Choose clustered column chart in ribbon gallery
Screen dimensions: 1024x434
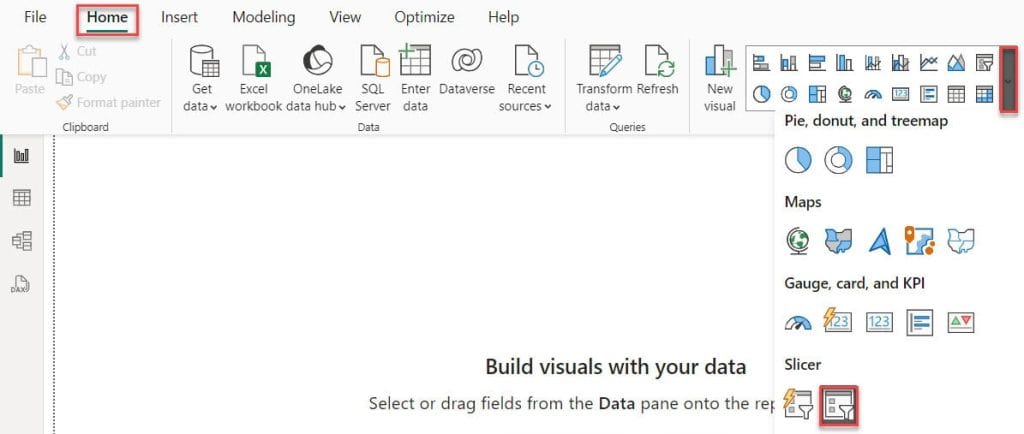click(x=844, y=63)
